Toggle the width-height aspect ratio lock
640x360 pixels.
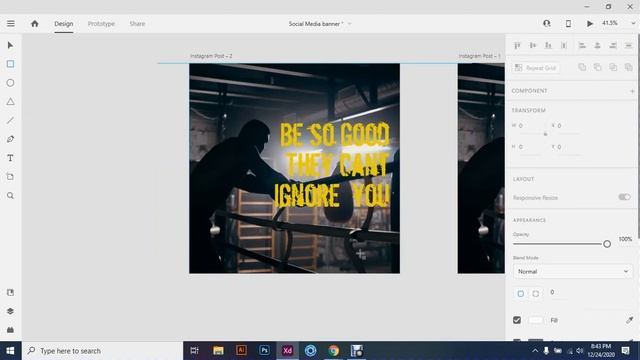[x=545, y=134]
